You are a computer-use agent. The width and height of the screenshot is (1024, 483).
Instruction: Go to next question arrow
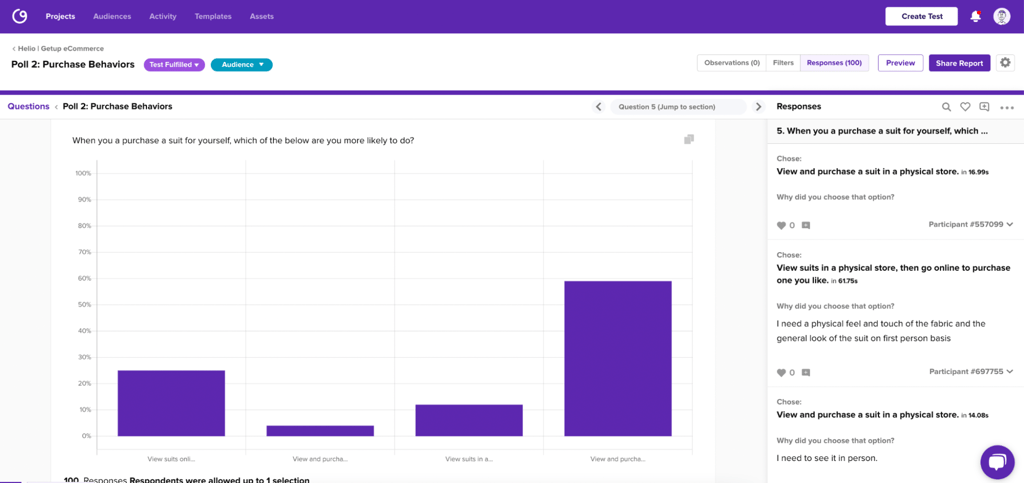point(758,106)
